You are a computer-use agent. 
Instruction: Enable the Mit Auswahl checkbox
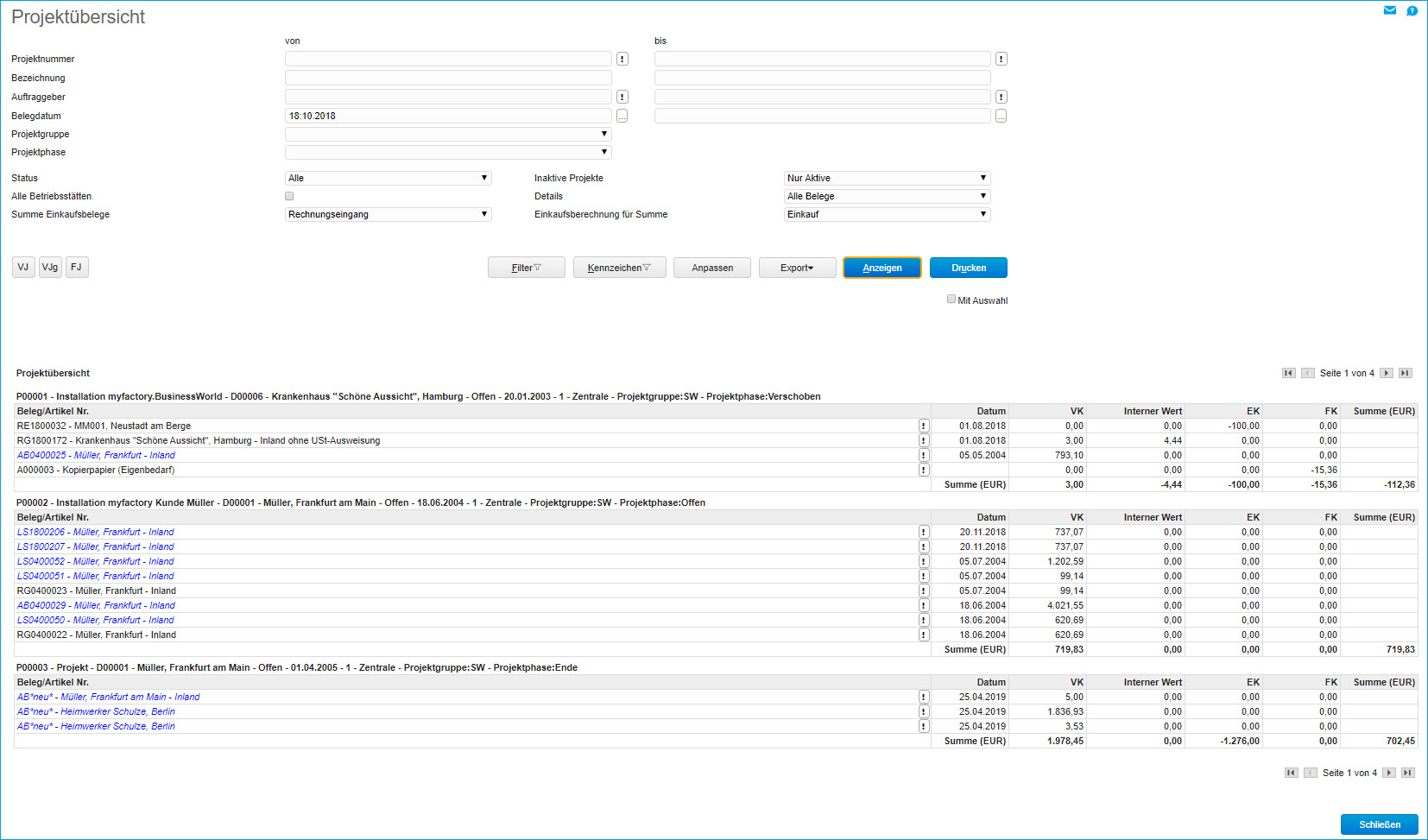pos(951,300)
